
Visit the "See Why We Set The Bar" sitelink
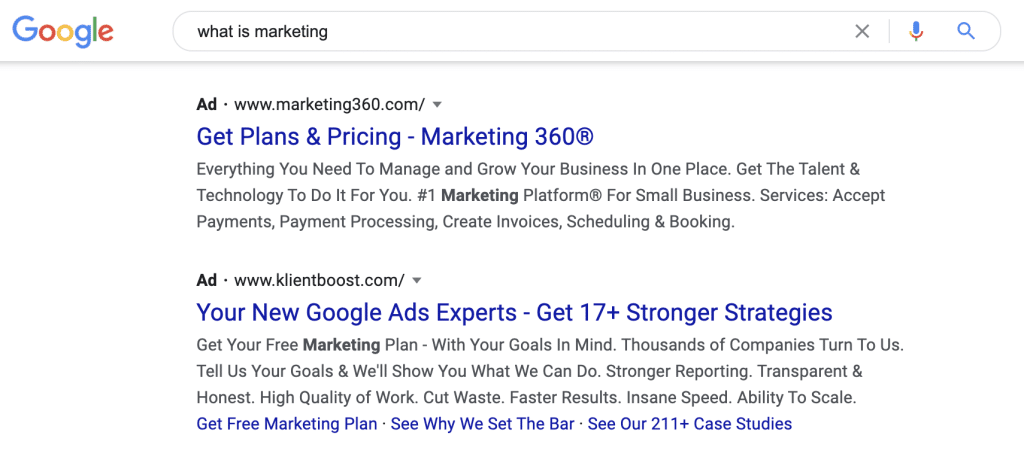click(x=483, y=424)
